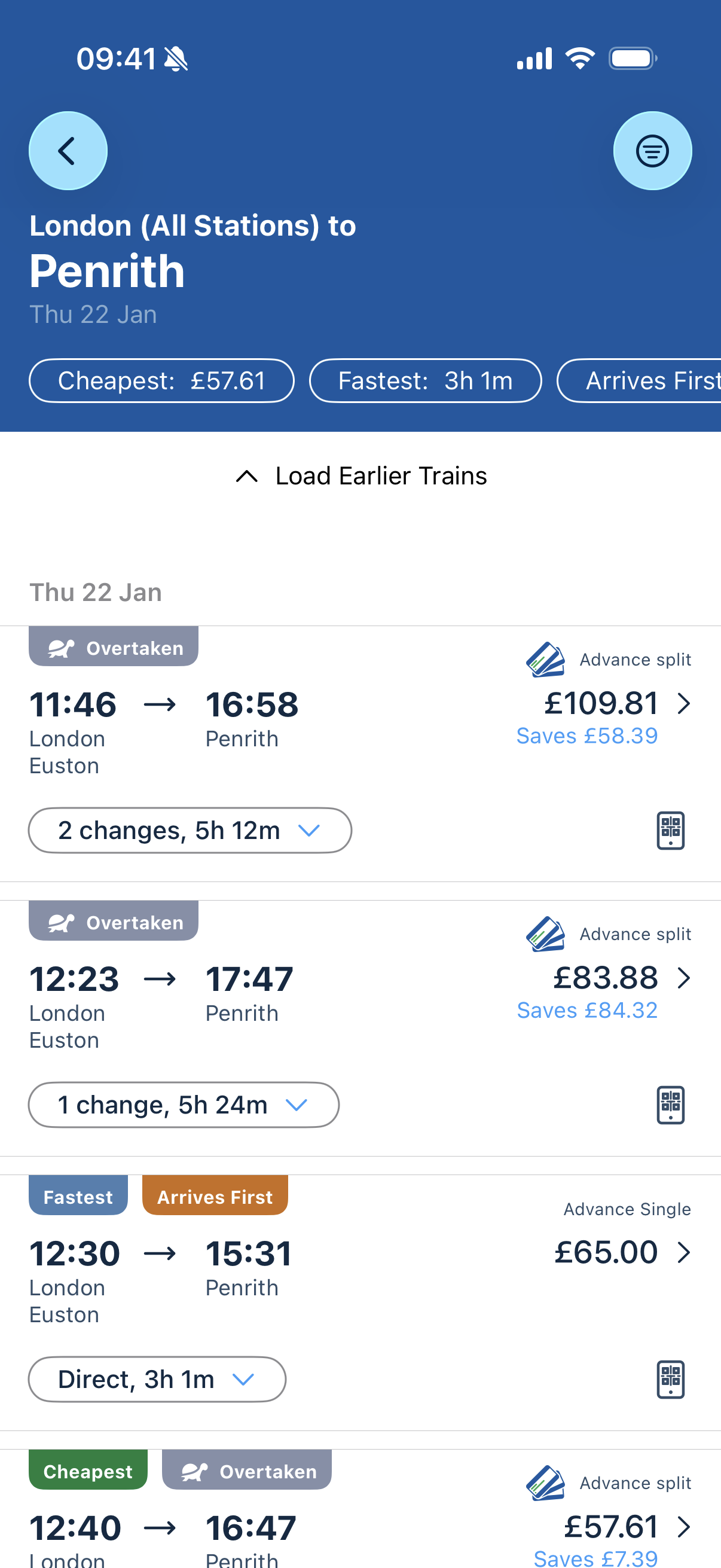Expand the 1 change, 5h 24m details

[183, 1105]
